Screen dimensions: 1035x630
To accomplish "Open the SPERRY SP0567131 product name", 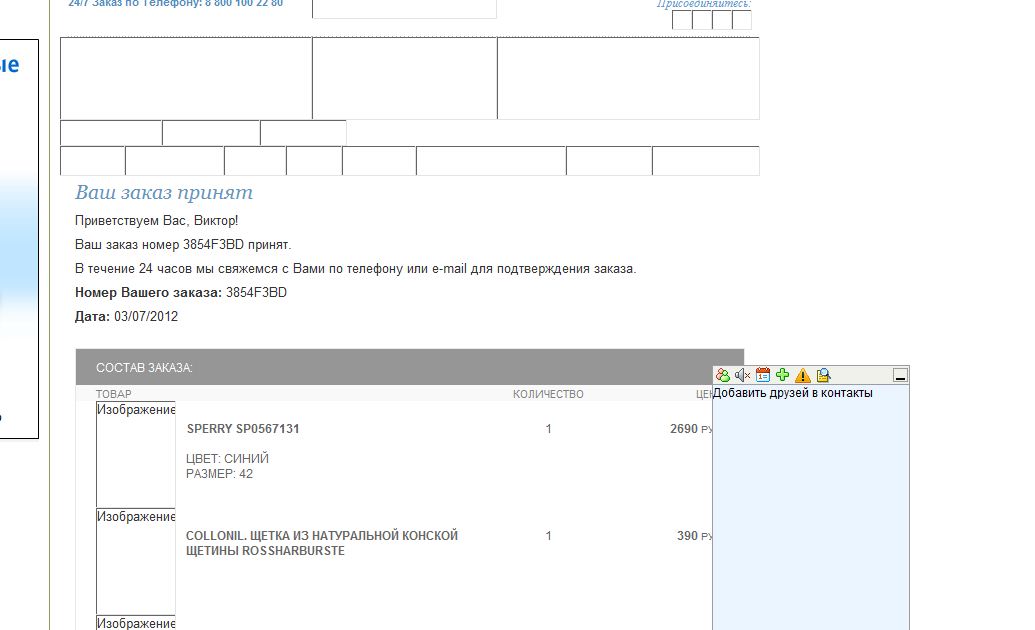I will coord(243,429).
